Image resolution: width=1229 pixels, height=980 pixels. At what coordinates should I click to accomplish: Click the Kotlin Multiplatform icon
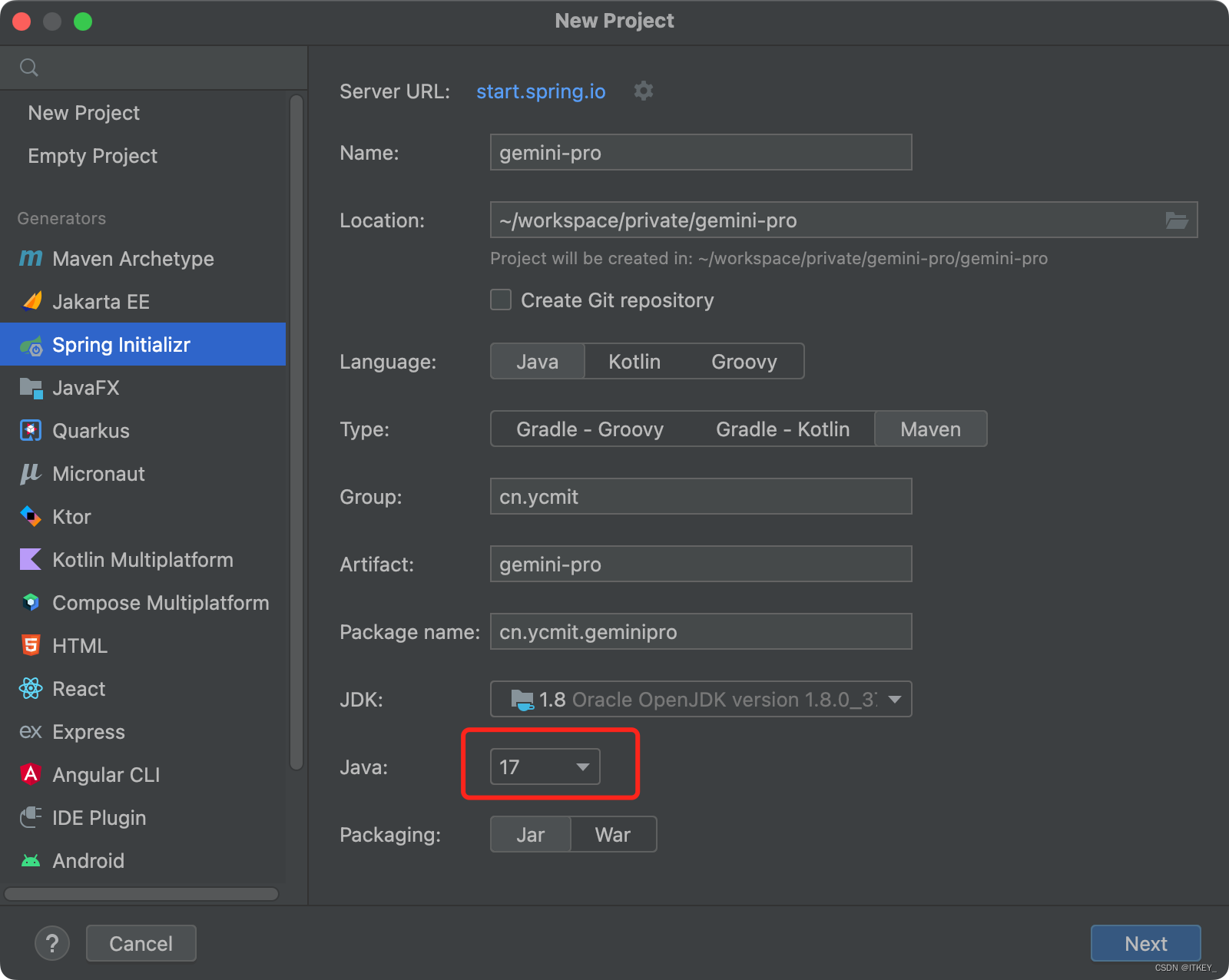tap(31, 559)
